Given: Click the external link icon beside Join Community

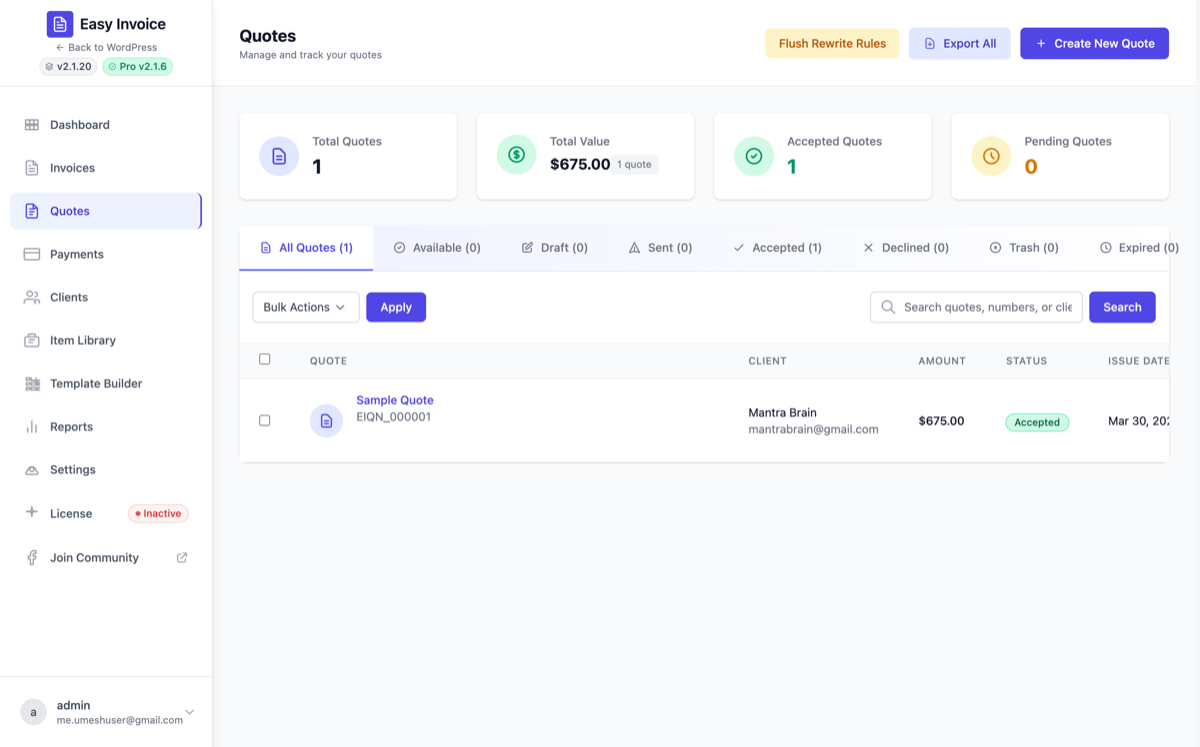Looking at the screenshot, I should pos(182,557).
